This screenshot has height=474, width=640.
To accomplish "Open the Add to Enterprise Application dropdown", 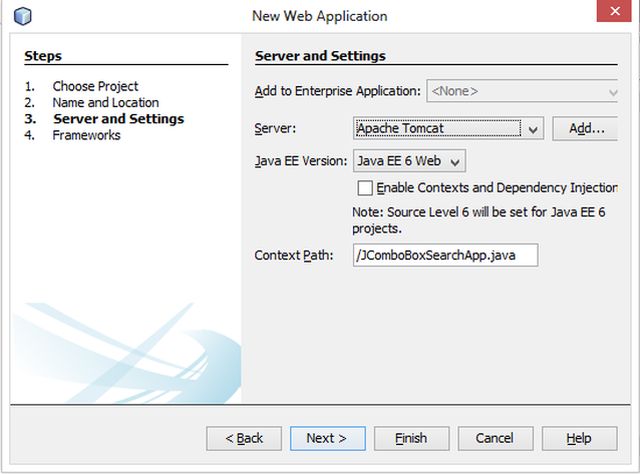I will pyautogui.click(x=522, y=91).
